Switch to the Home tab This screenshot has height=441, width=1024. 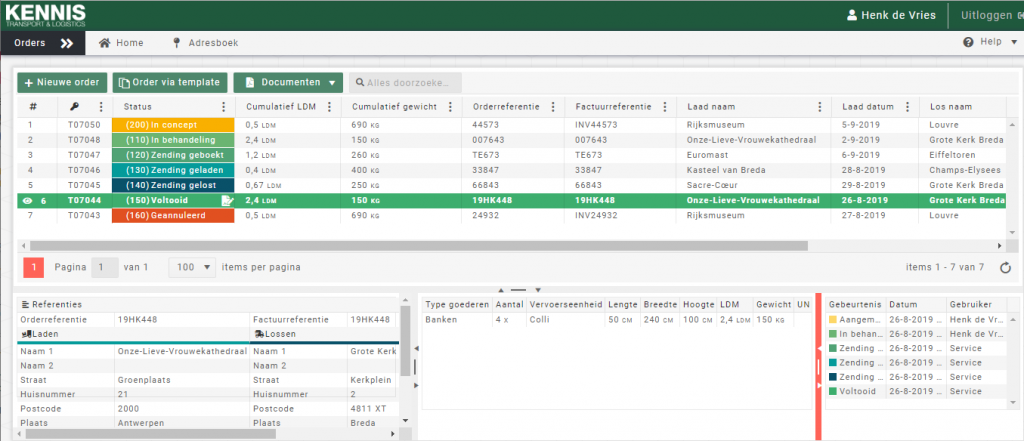click(120, 43)
